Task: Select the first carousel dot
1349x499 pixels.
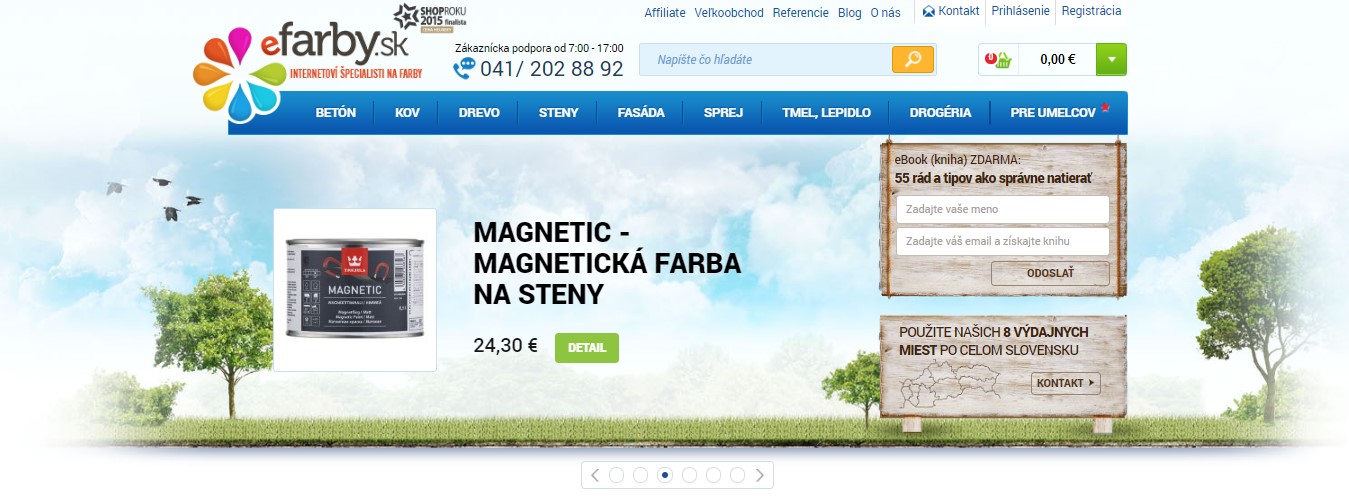Action: click(x=617, y=475)
